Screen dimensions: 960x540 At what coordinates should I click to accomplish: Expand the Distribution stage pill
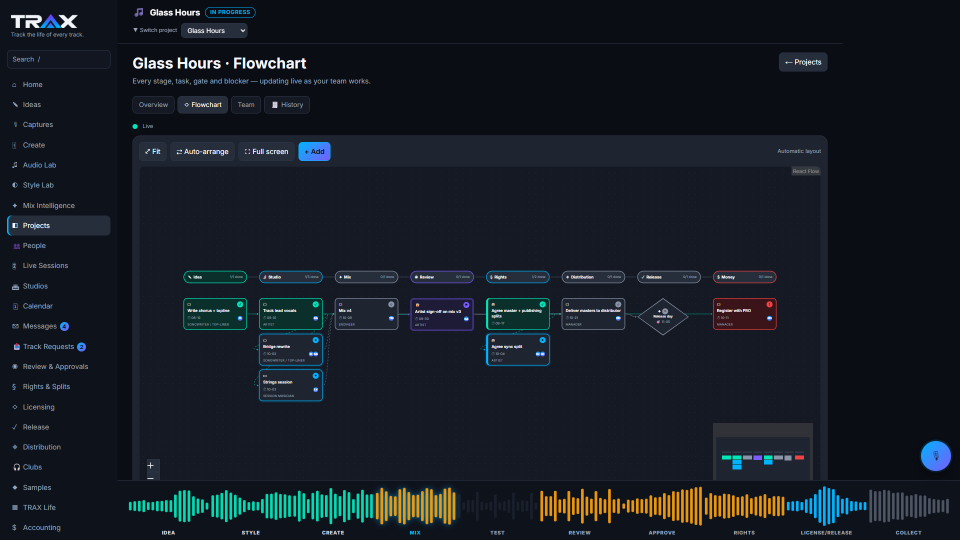[593, 277]
